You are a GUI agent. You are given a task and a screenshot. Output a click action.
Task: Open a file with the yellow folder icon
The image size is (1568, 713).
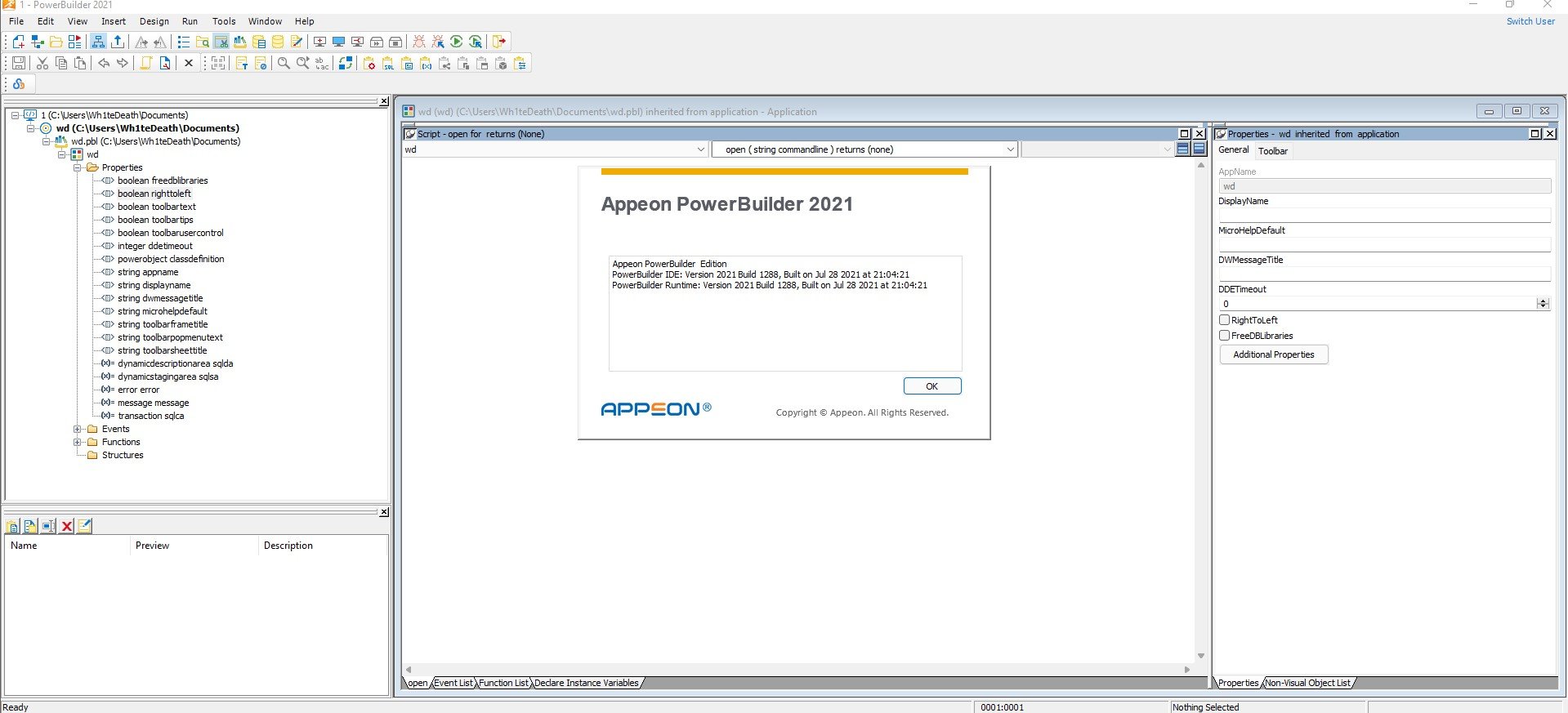pyautogui.click(x=56, y=42)
